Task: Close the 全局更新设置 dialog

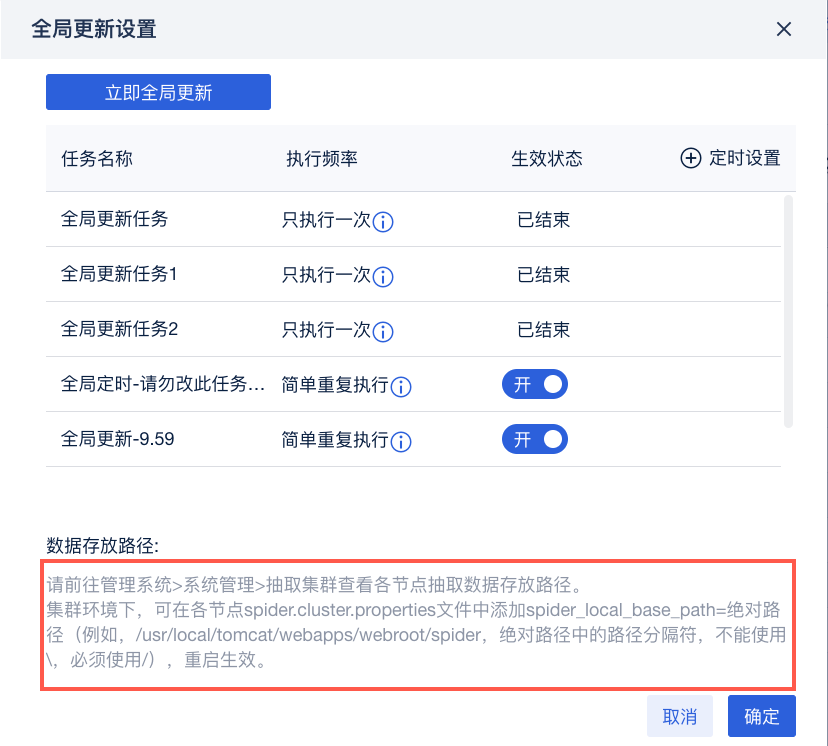Action: (784, 29)
